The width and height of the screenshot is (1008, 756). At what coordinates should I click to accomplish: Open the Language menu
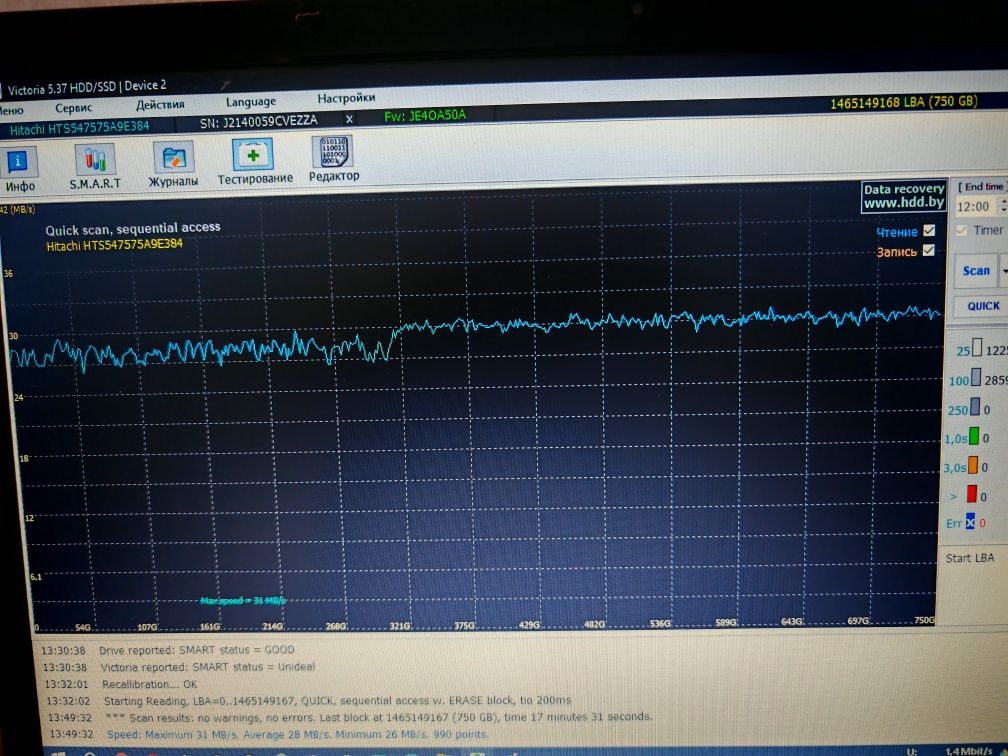coord(251,102)
